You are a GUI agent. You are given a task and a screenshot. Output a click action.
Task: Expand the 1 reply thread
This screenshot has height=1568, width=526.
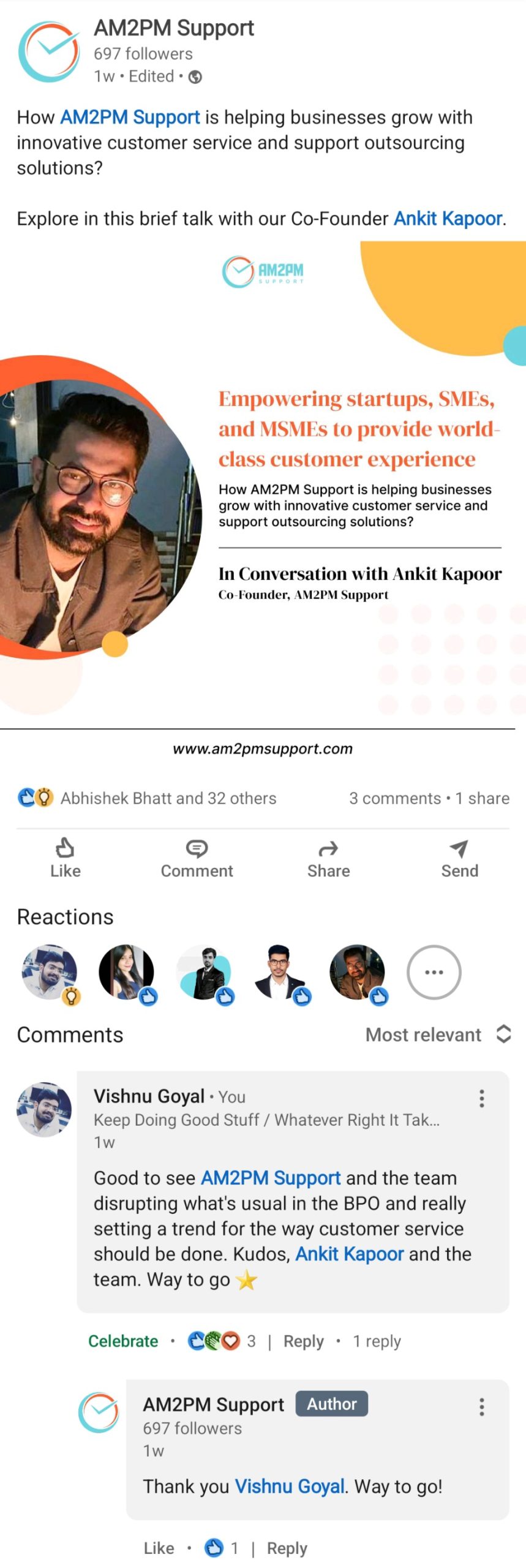377,1341
